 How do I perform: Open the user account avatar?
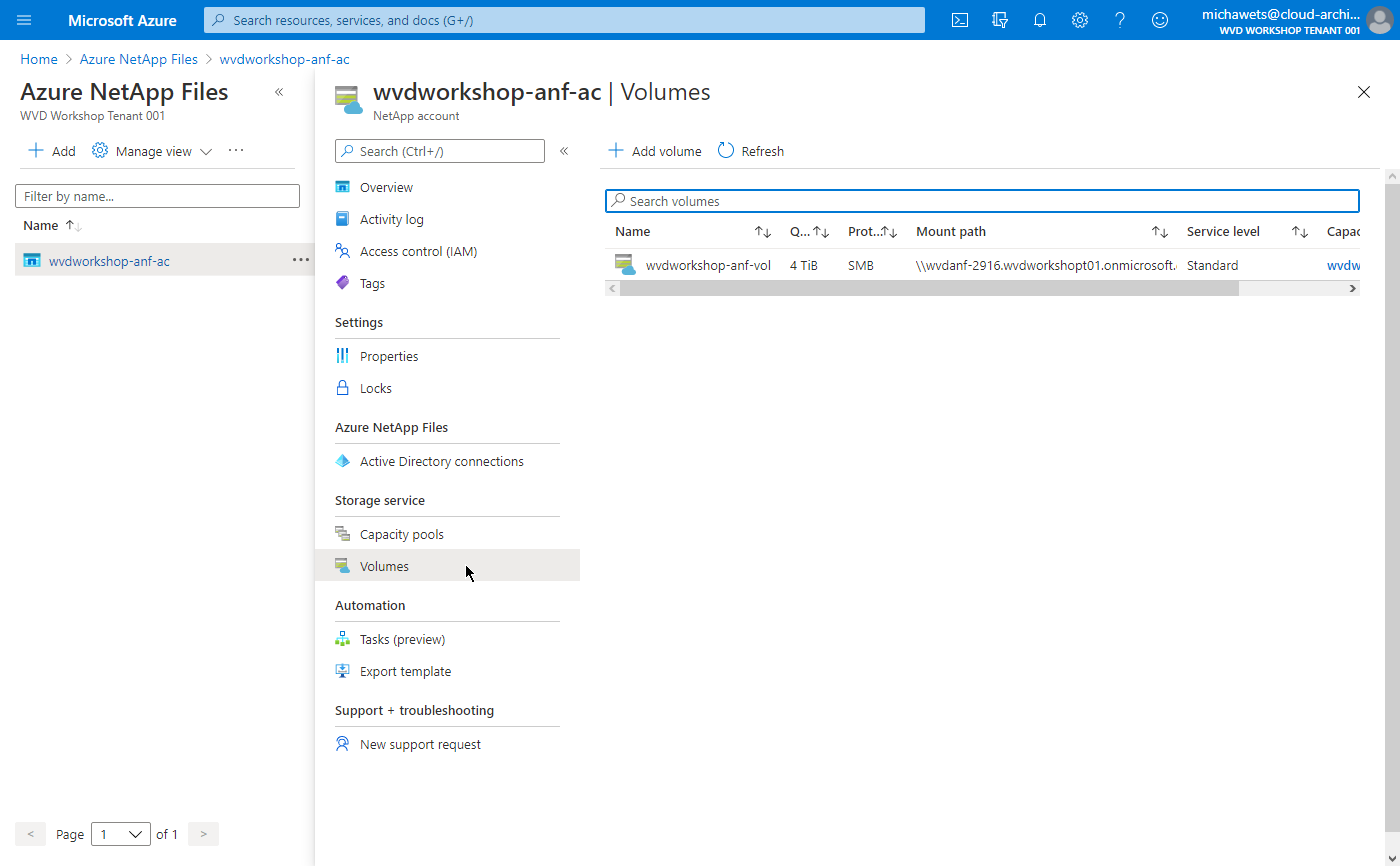click(1378, 20)
